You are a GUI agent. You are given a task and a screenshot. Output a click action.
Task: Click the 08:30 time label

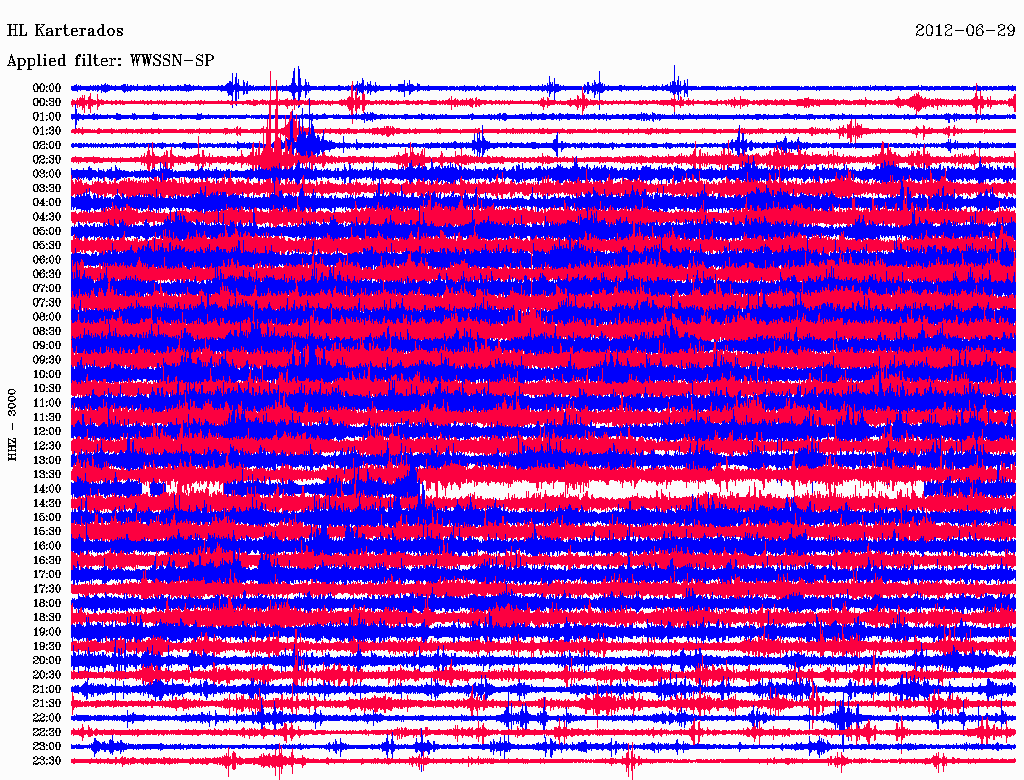click(x=47, y=331)
